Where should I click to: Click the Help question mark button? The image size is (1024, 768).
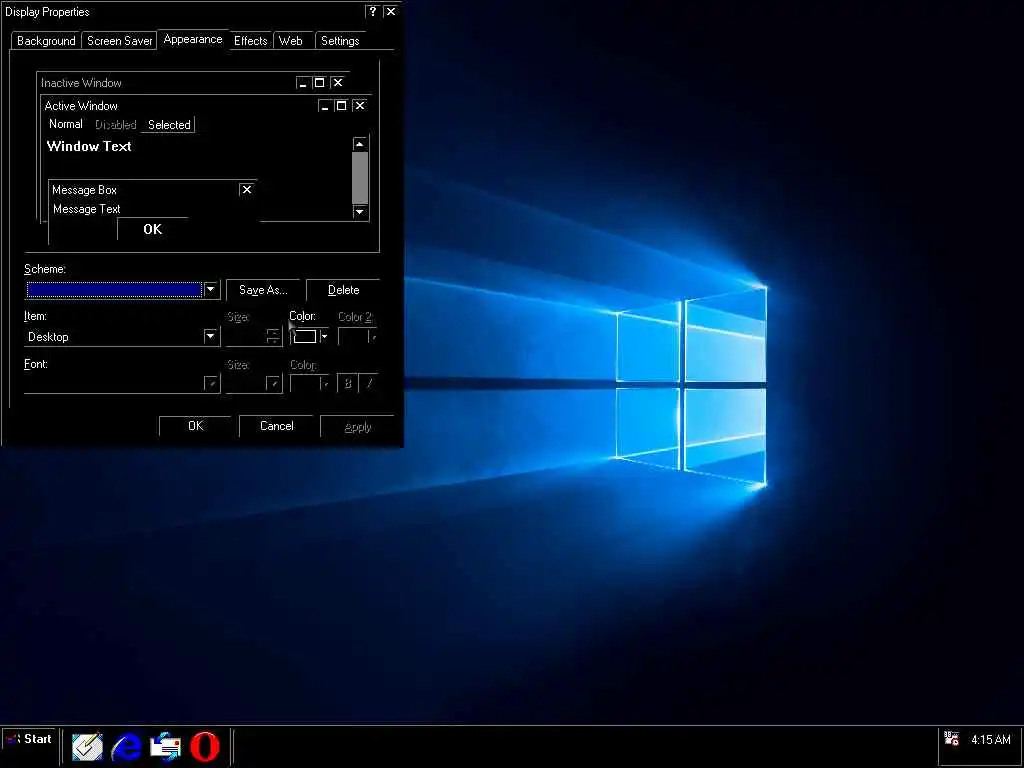[372, 12]
